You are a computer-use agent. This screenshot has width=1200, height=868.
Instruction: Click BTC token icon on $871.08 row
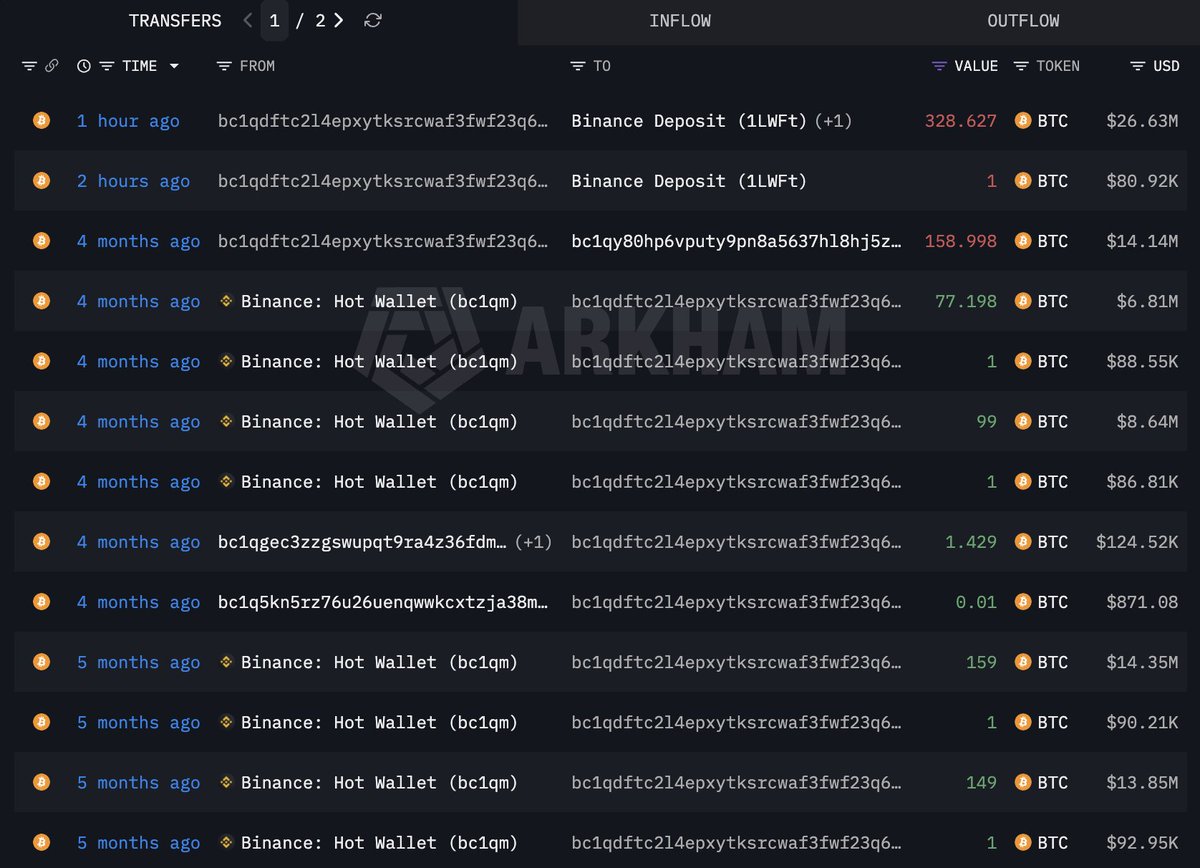[x=1022, y=601]
